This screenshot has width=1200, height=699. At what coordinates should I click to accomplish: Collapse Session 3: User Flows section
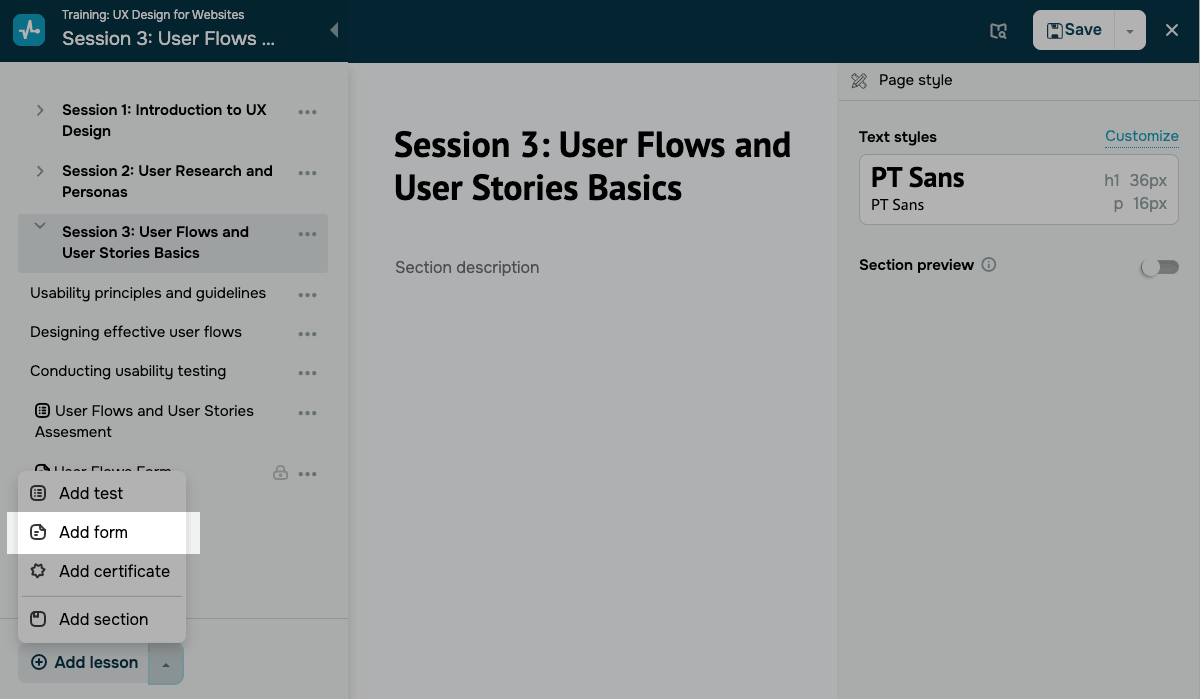(40, 227)
